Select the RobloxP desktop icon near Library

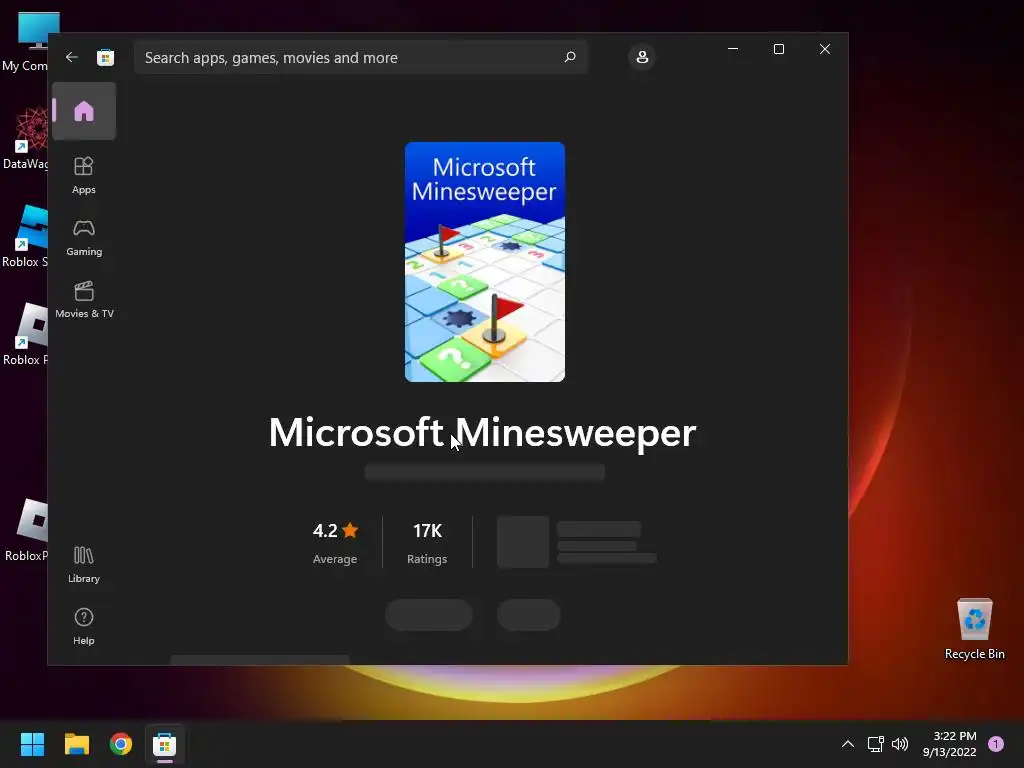26,531
